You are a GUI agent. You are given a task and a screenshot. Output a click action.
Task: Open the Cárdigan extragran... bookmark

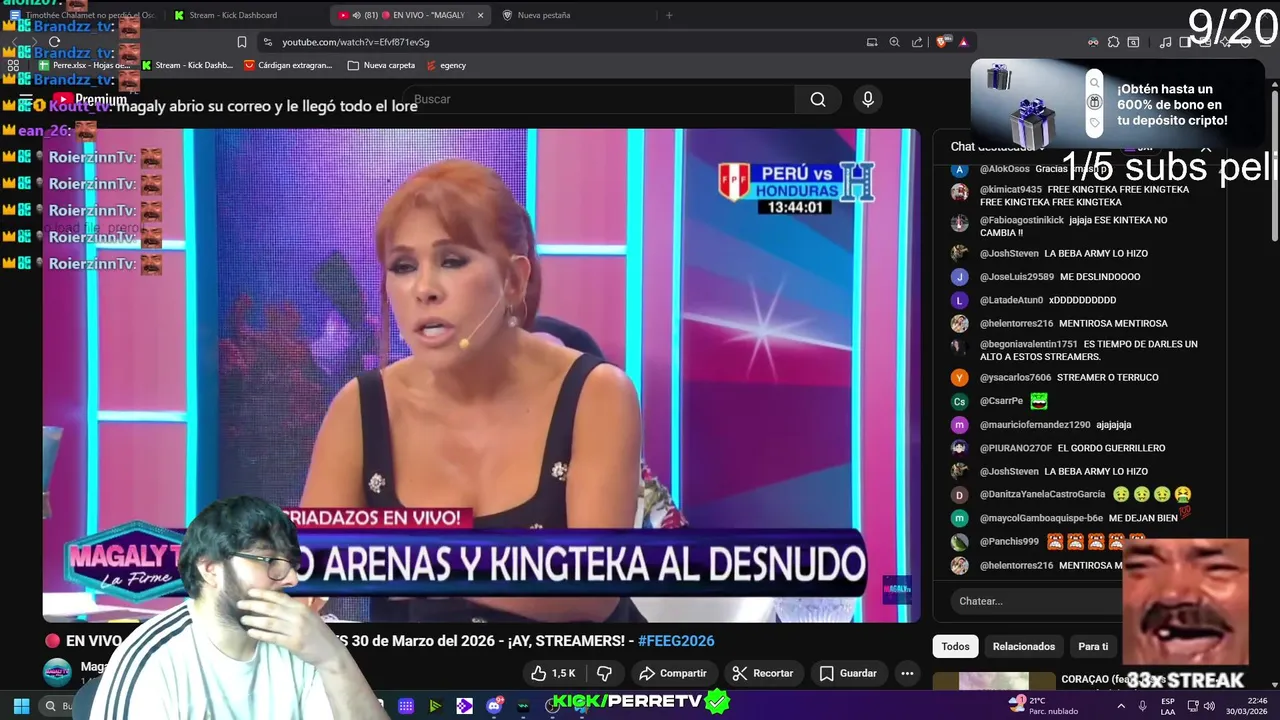[x=288, y=65]
